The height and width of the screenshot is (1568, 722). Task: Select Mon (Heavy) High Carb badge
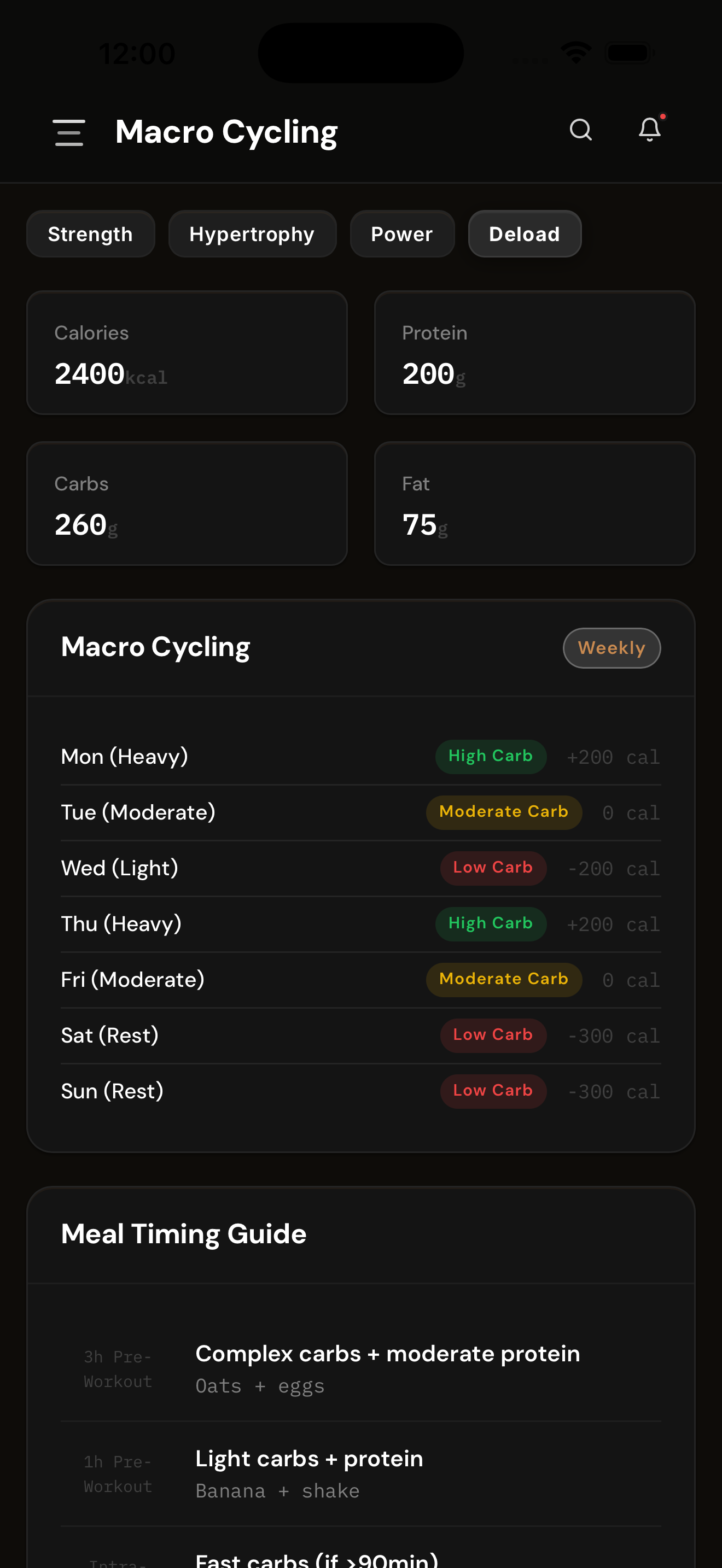491,757
